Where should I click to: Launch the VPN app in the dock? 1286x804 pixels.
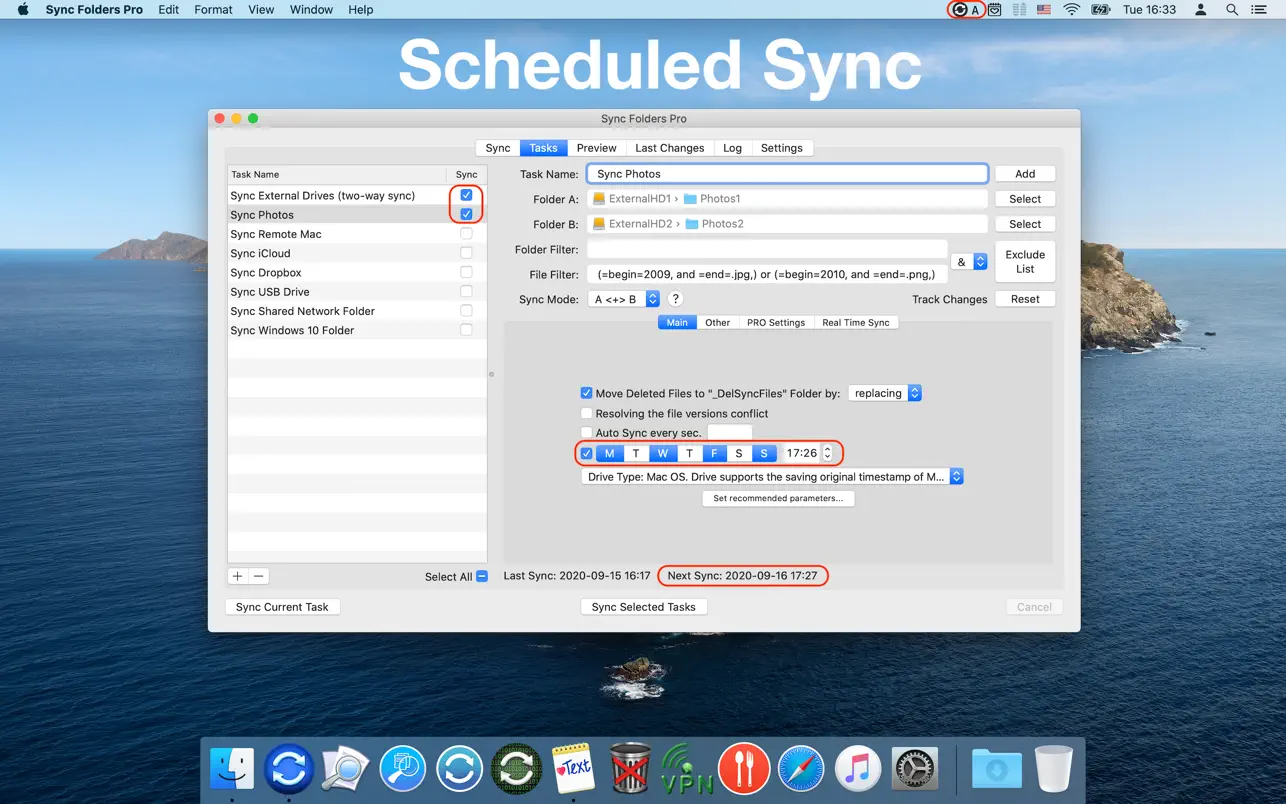[x=688, y=768]
